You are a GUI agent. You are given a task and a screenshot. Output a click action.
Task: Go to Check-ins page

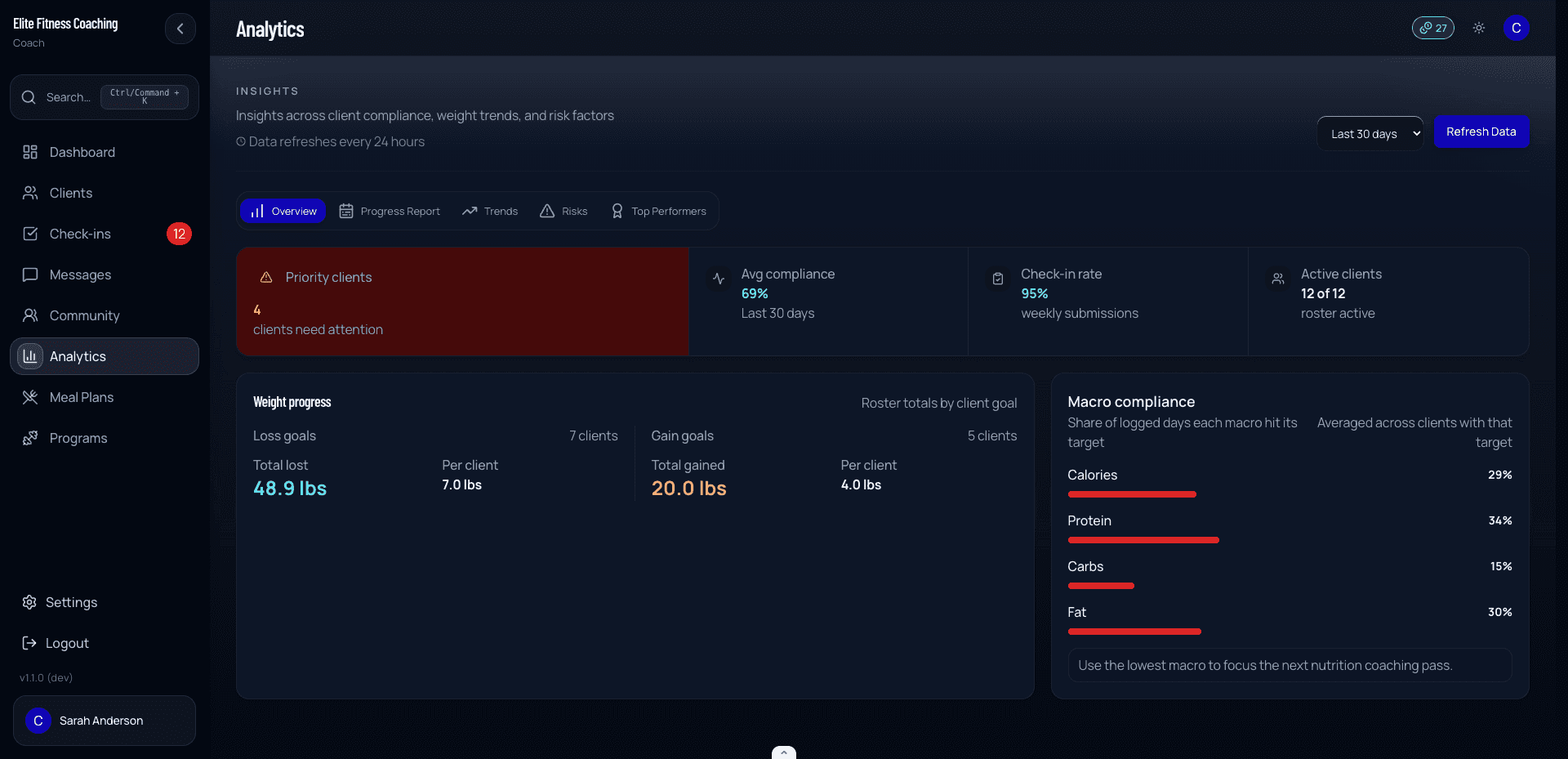105,234
